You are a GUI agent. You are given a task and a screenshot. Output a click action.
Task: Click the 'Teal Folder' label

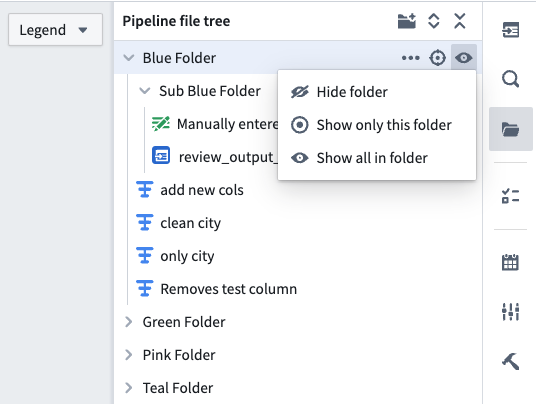(x=178, y=388)
